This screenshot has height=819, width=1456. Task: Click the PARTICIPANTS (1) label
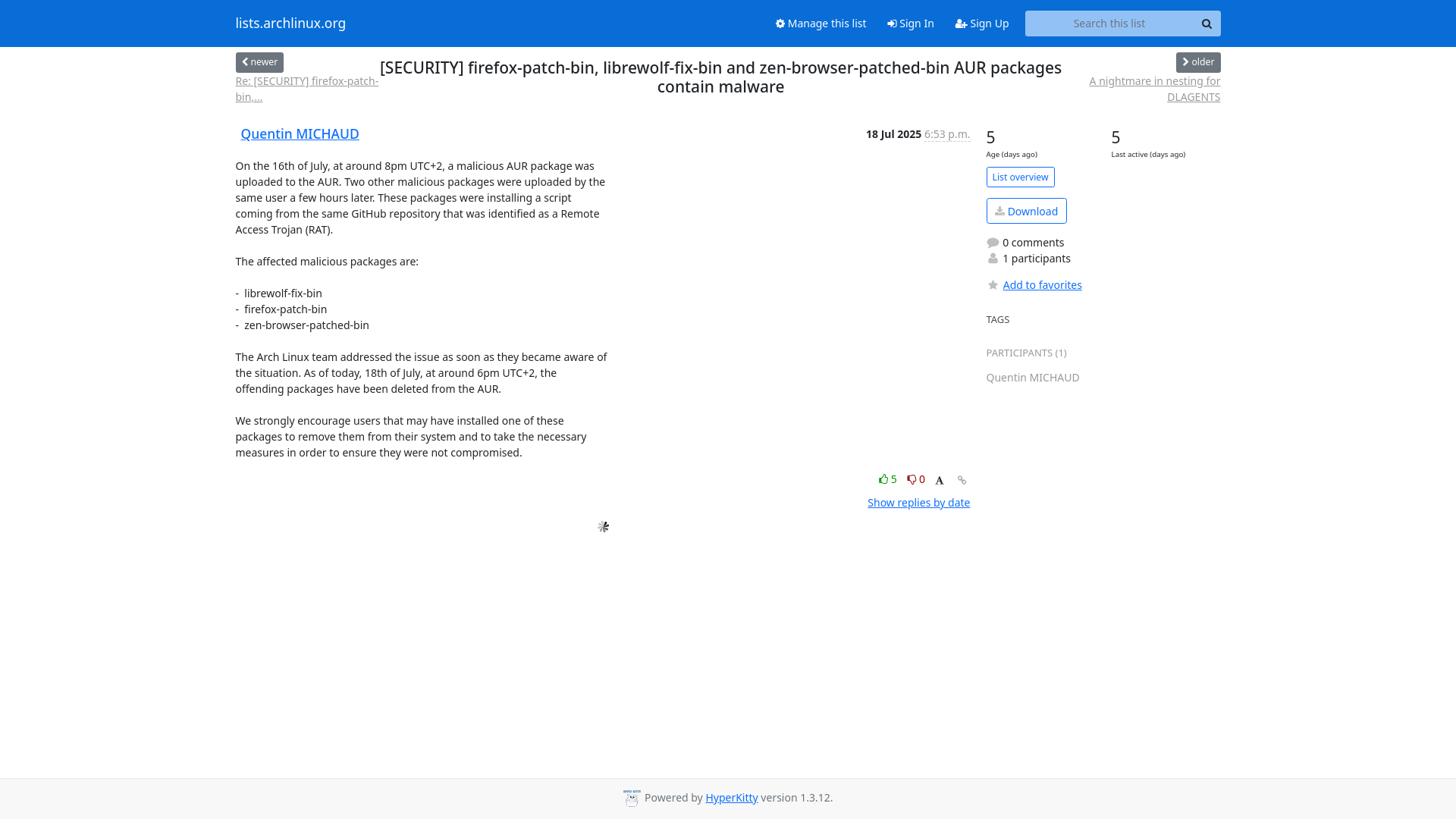1026,353
